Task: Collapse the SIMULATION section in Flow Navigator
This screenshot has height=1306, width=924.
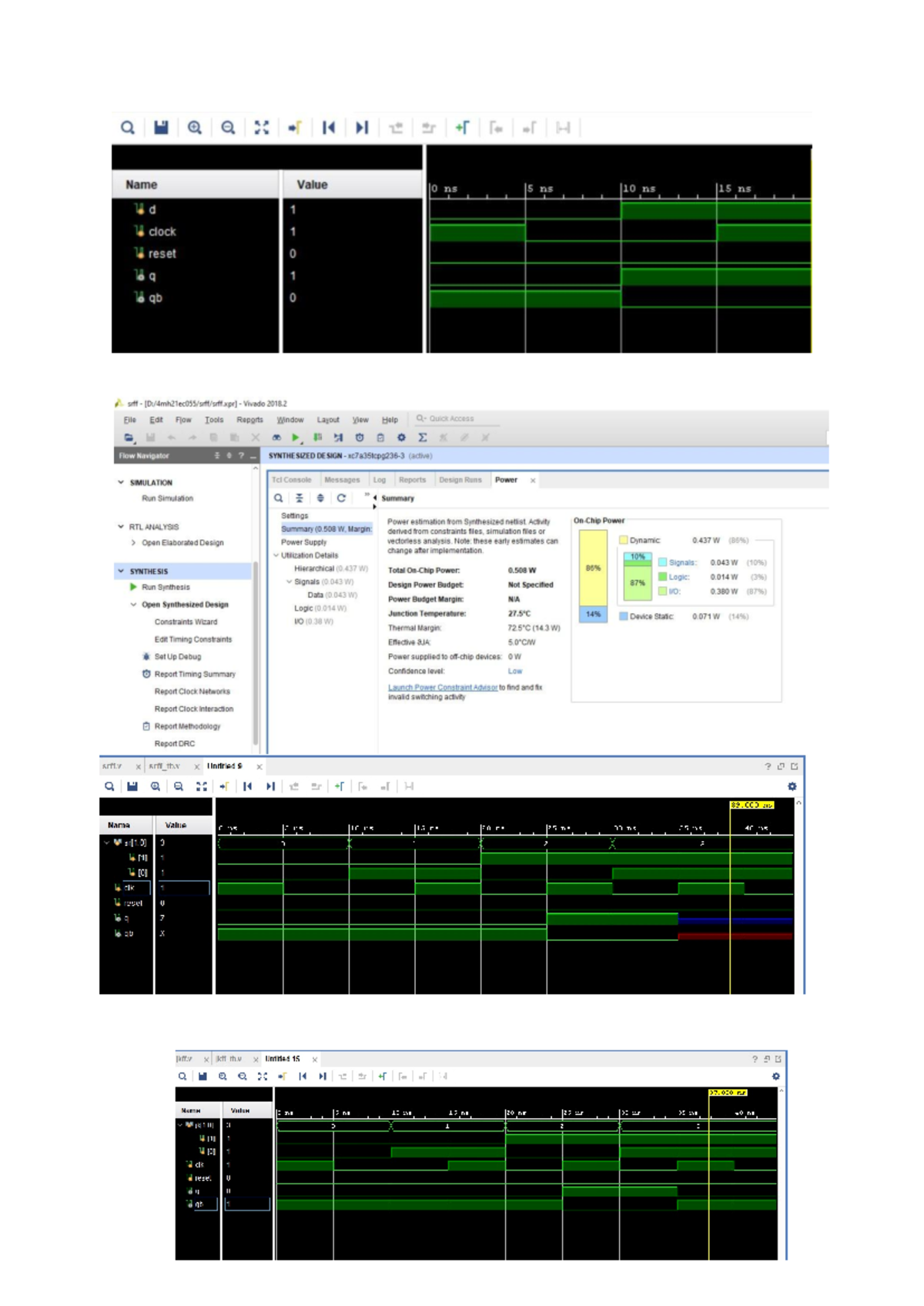Action: [121, 482]
